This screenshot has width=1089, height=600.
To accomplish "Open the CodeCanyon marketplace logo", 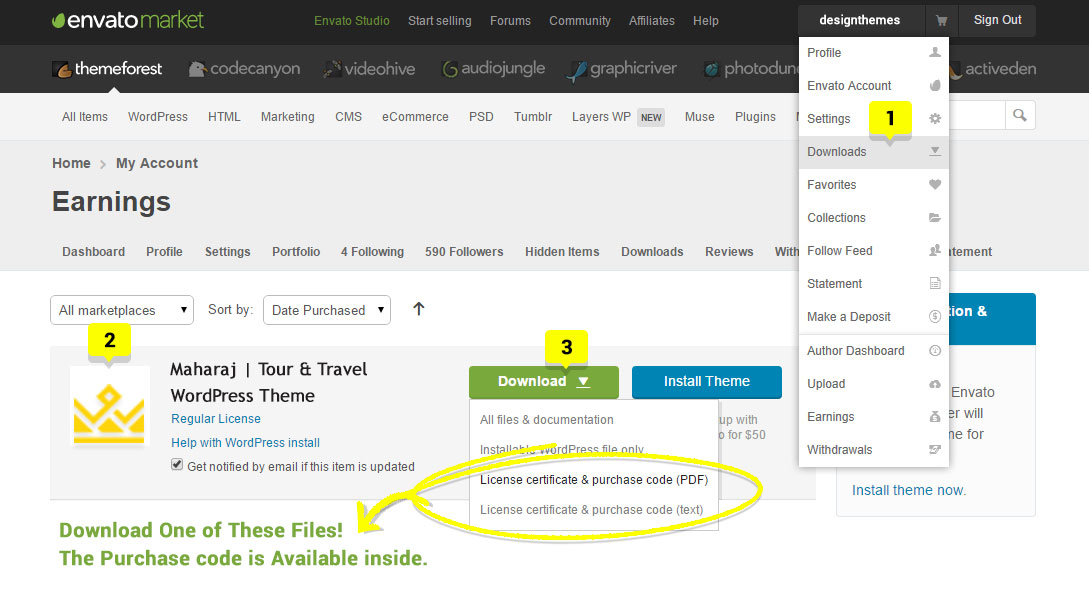I will pyautogui.click(x=244, y=69).
